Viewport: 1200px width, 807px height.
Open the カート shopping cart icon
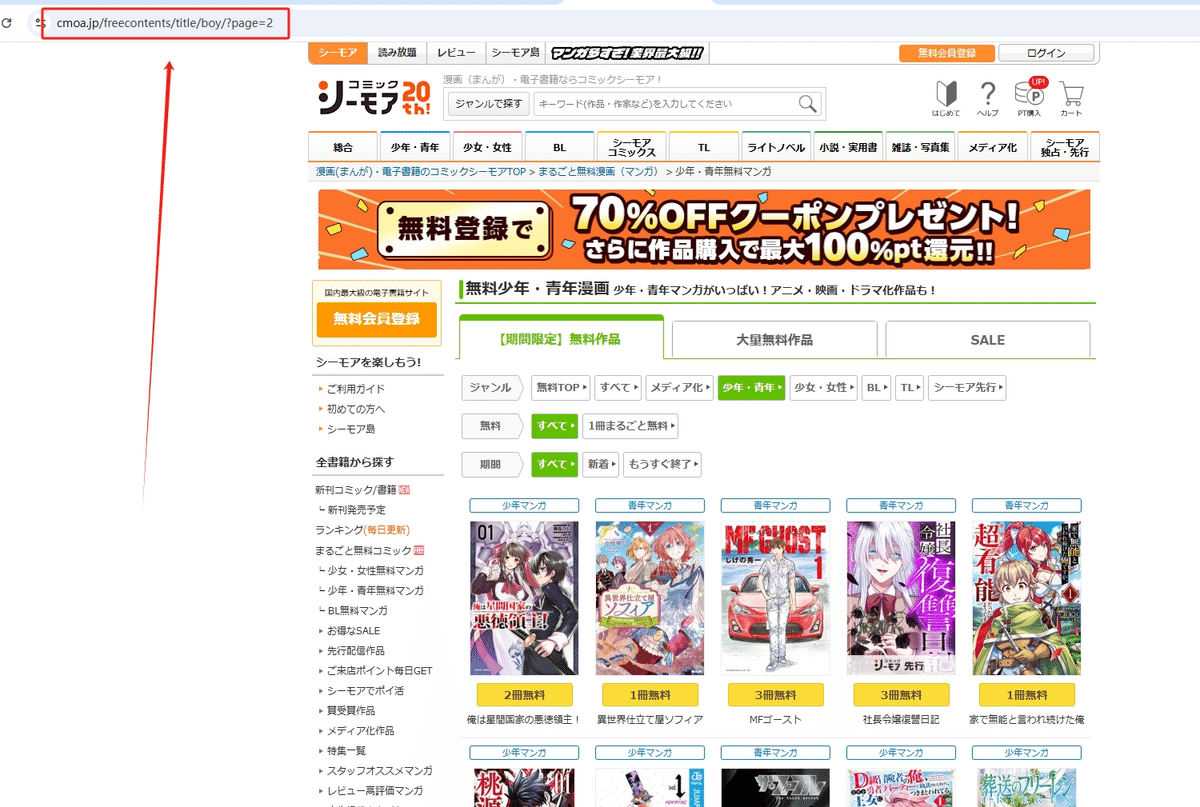[x=1071, y=99]
